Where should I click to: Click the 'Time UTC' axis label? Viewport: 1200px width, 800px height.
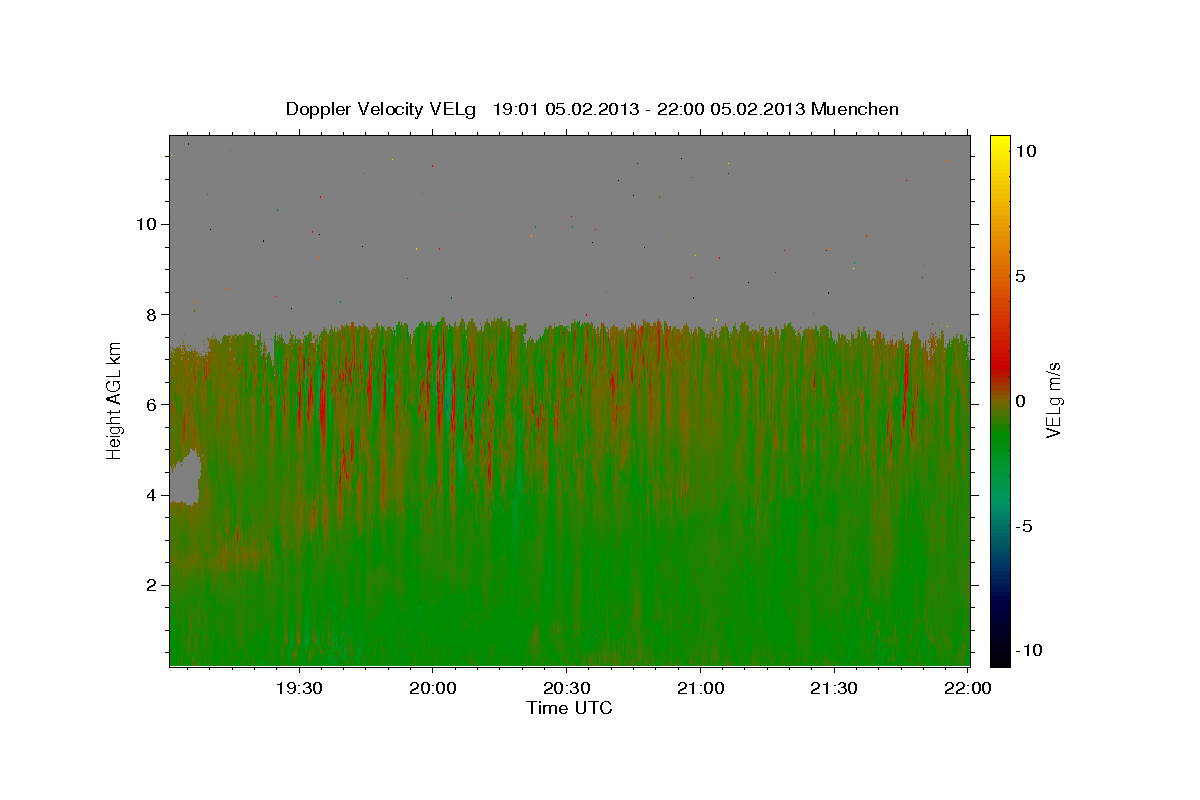pyautogui.click(x=569, y=708)
